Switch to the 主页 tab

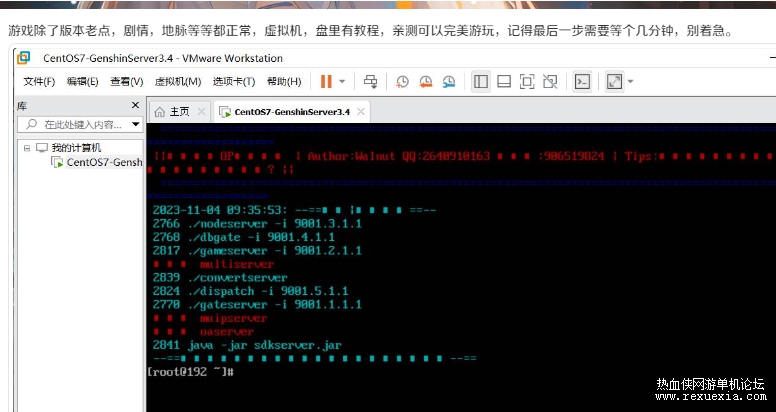pos(179,111)
